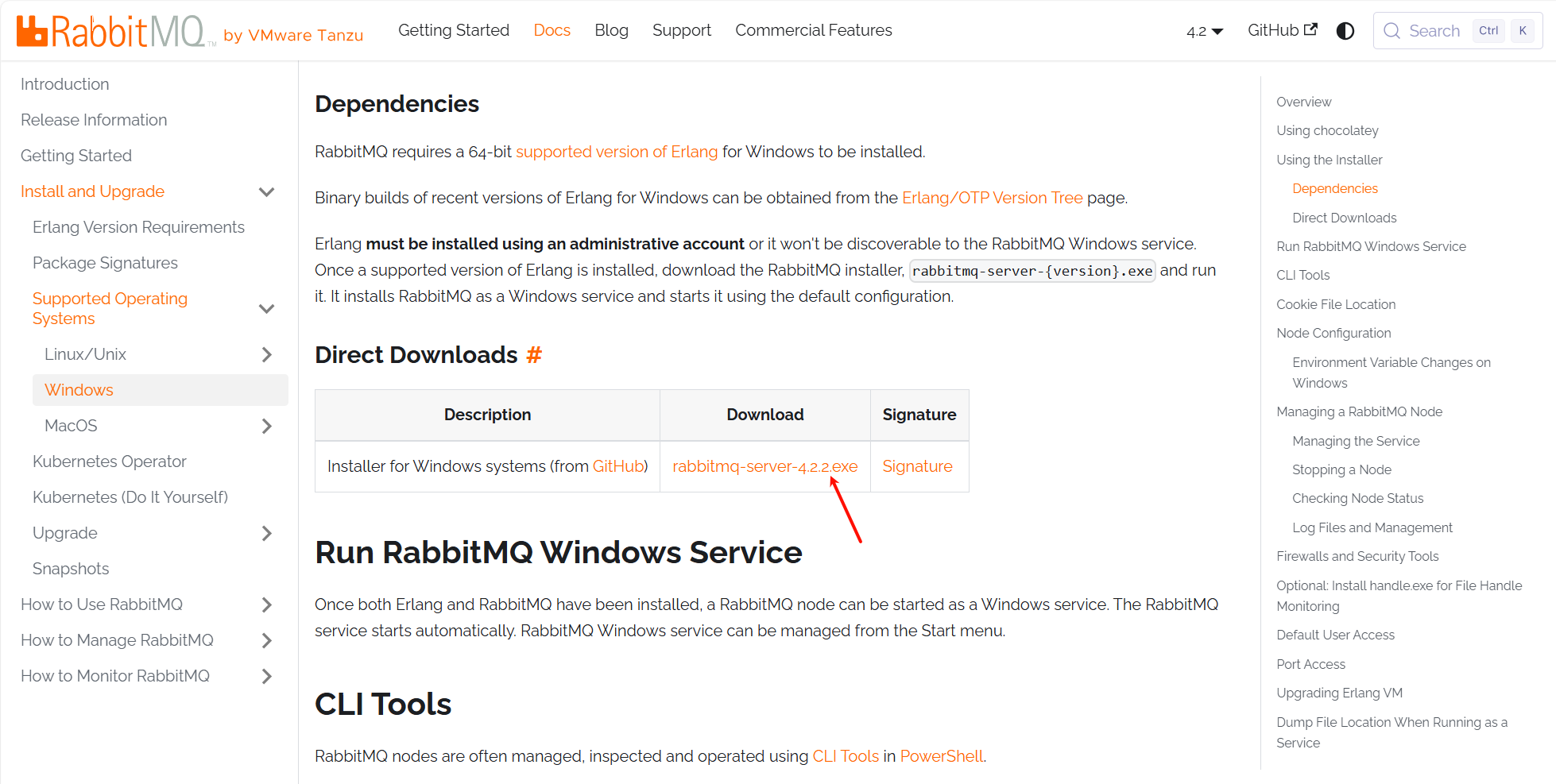Jump to Managing the Service section

[x=1356, y=441]
